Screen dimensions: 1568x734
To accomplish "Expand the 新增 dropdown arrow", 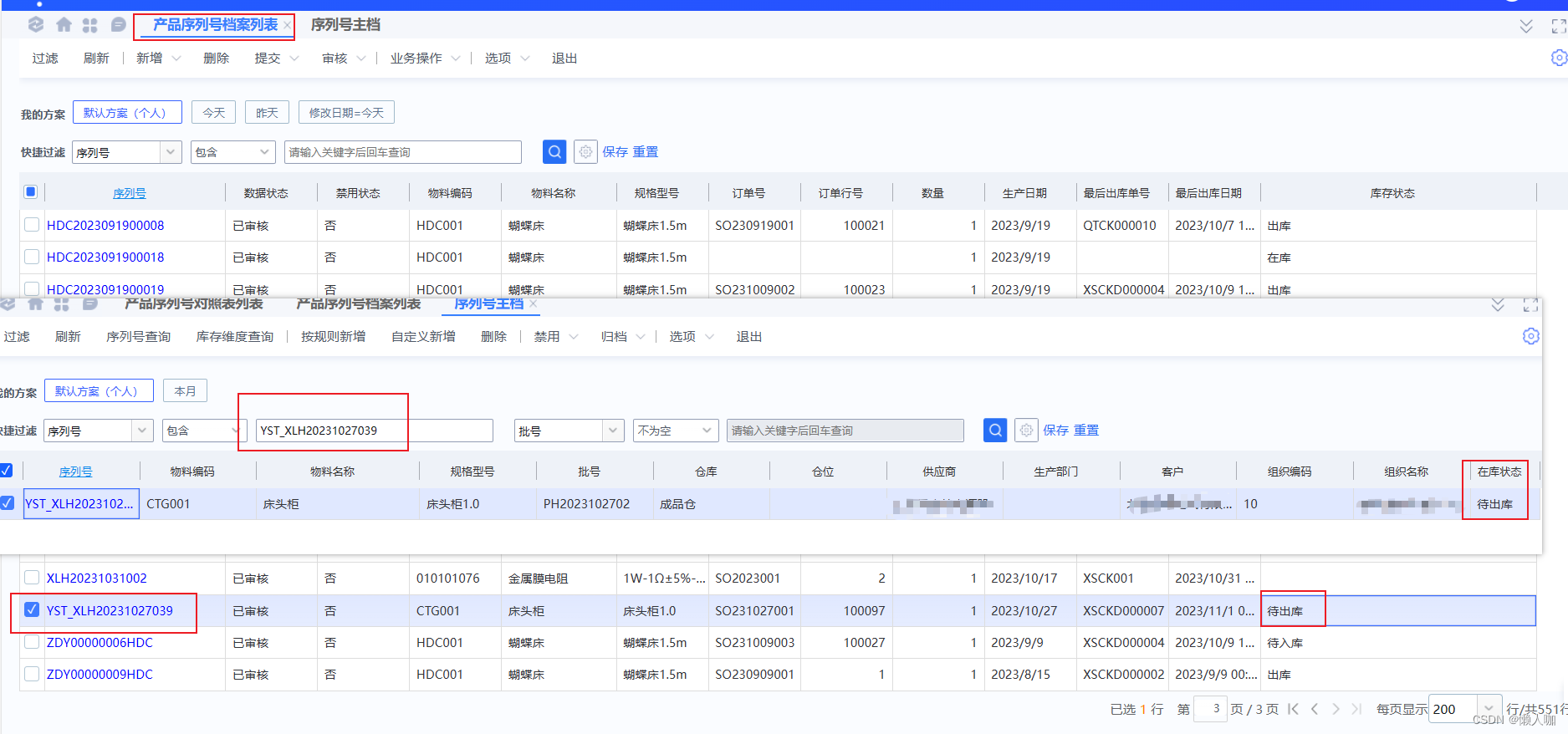I will click(176, 59).
